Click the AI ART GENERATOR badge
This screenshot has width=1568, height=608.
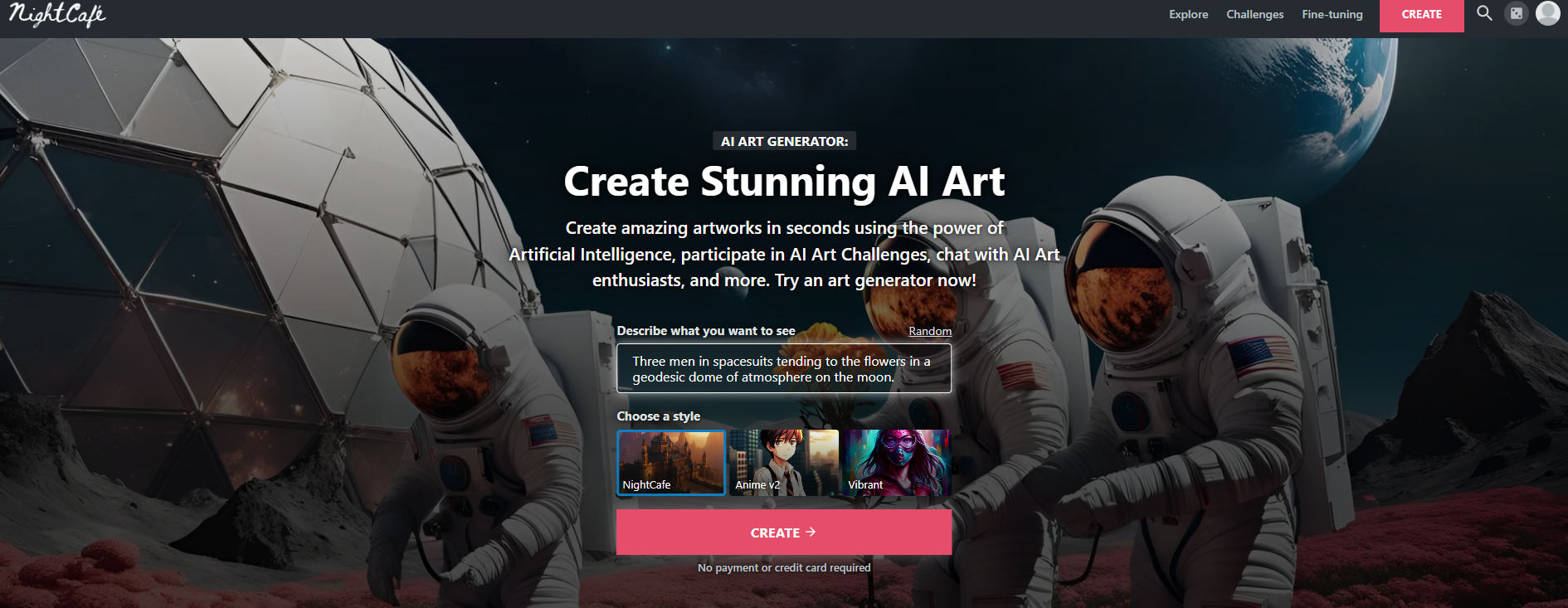784,141
